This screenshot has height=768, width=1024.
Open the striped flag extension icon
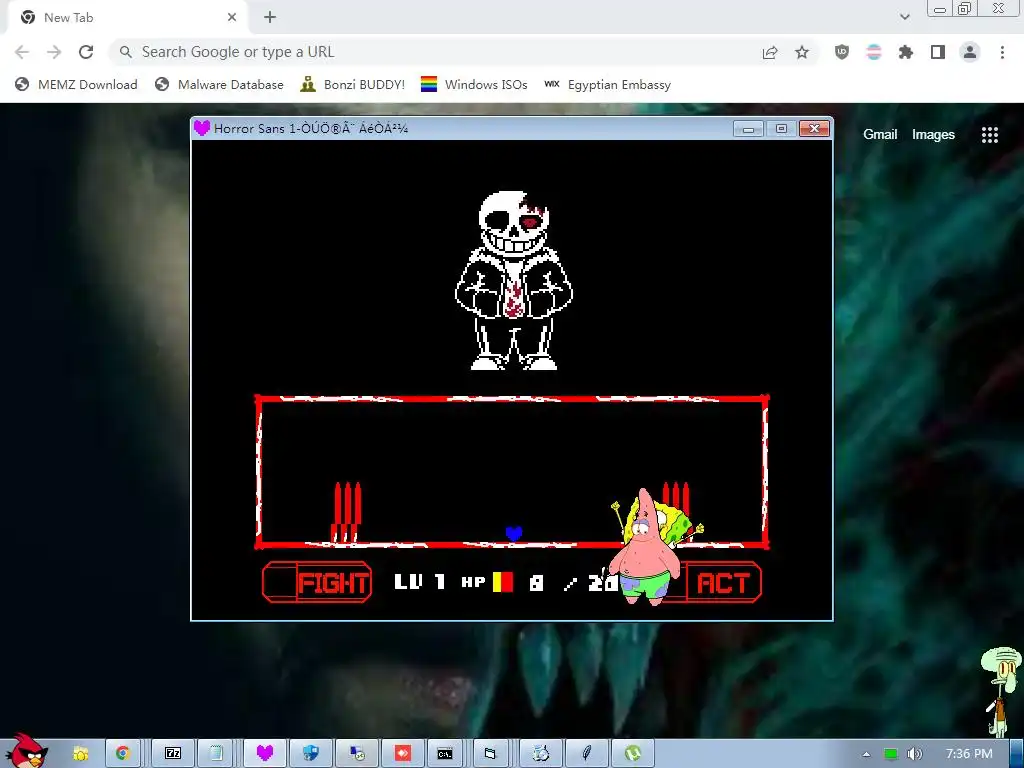[874, 52]
